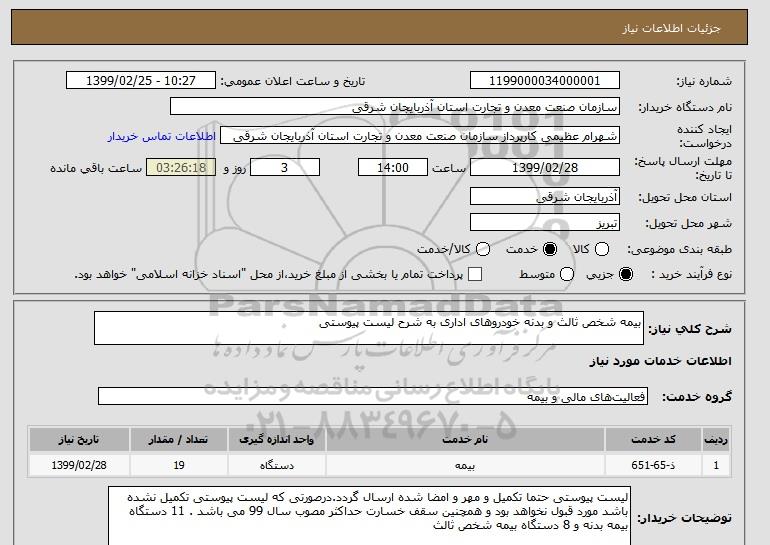
Task: Click the تعداد / مقدار column header
Action: 179,439
